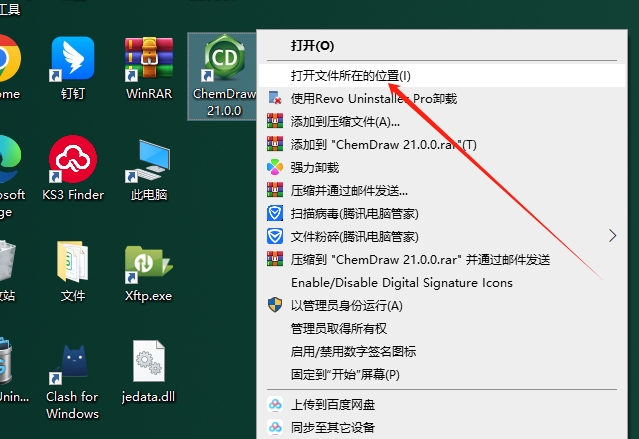Select the KS3 Finder desktop shortcut

(x=73, y=168)
